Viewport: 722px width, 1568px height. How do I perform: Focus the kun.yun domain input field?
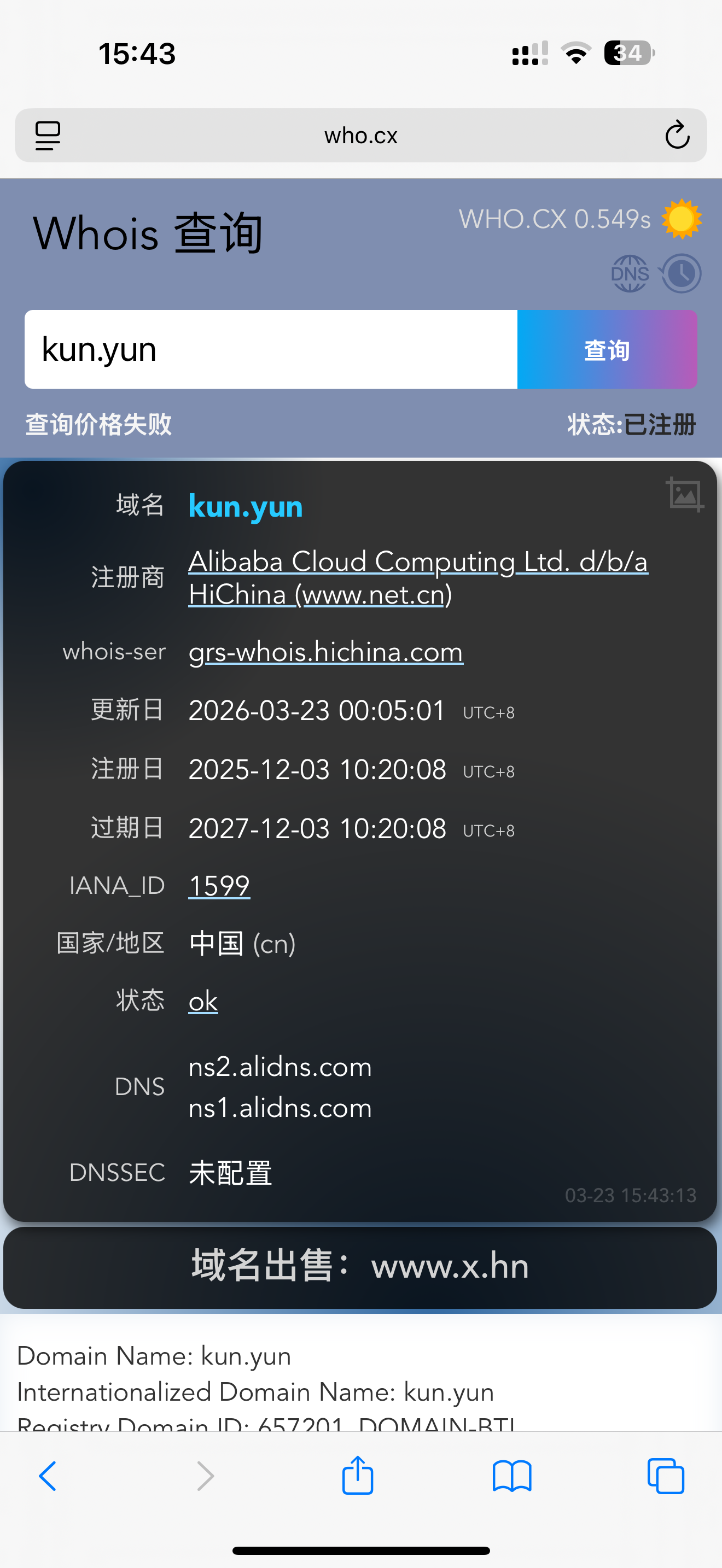click(x=271, y=349)
